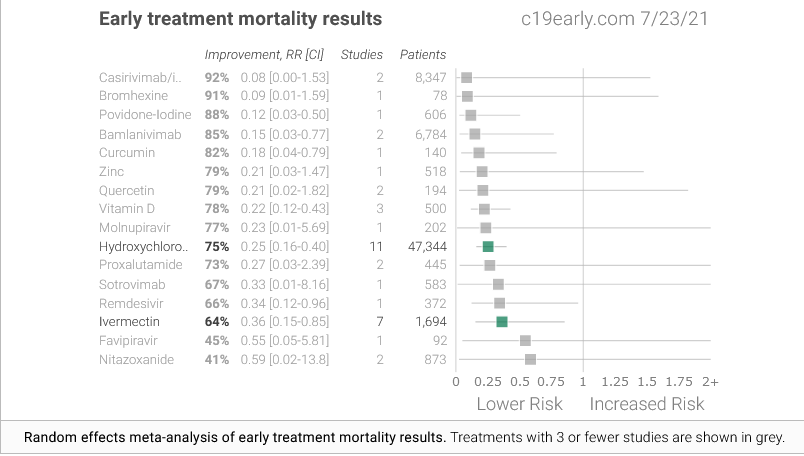Image resolution: width=804 pixels, height=456 pixels.
Task: Click the grey Nitazoxanide square marker
Action: [x=530, y=359]
